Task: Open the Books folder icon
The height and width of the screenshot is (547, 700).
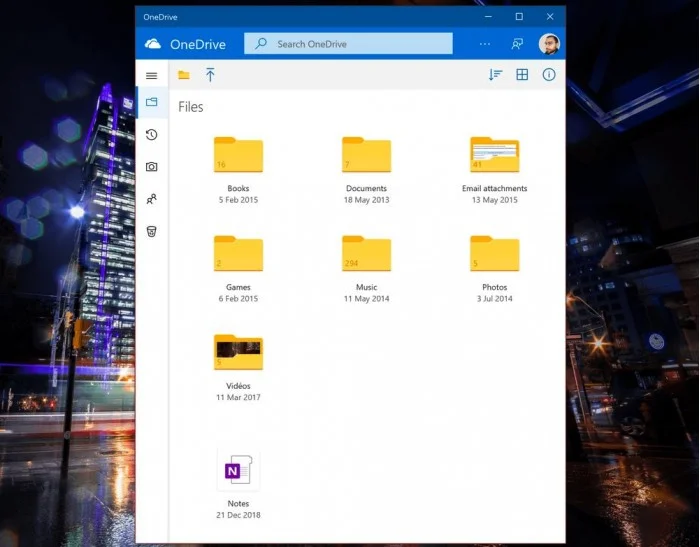Action: pos(238,154)
